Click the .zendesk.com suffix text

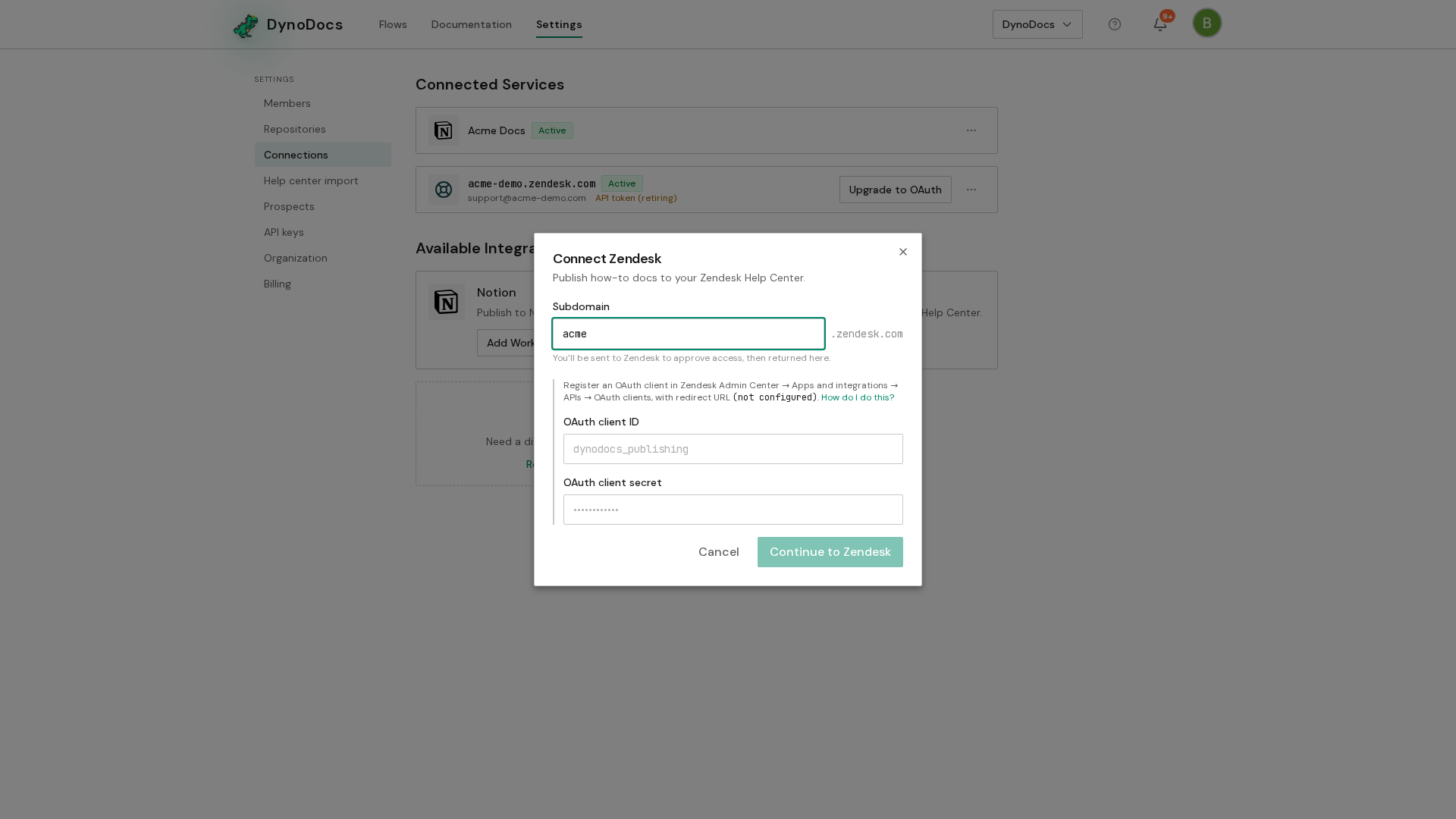pyautogui.click(x=867, y=334)
